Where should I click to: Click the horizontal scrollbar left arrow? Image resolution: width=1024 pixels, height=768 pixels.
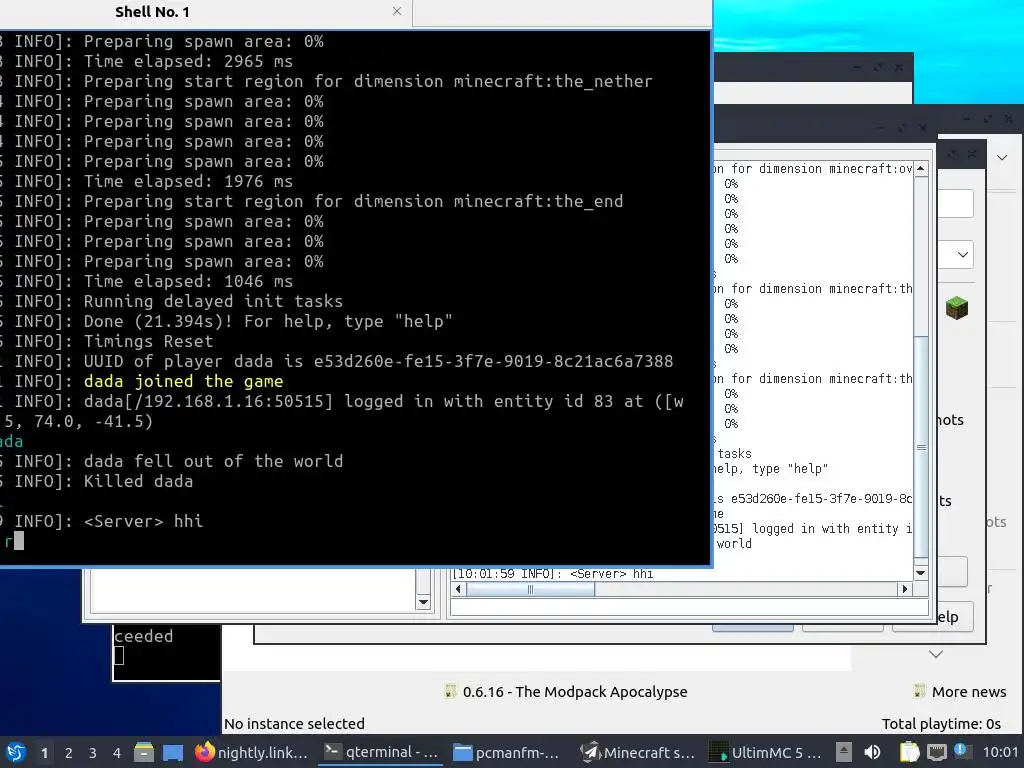coord(458,589)
